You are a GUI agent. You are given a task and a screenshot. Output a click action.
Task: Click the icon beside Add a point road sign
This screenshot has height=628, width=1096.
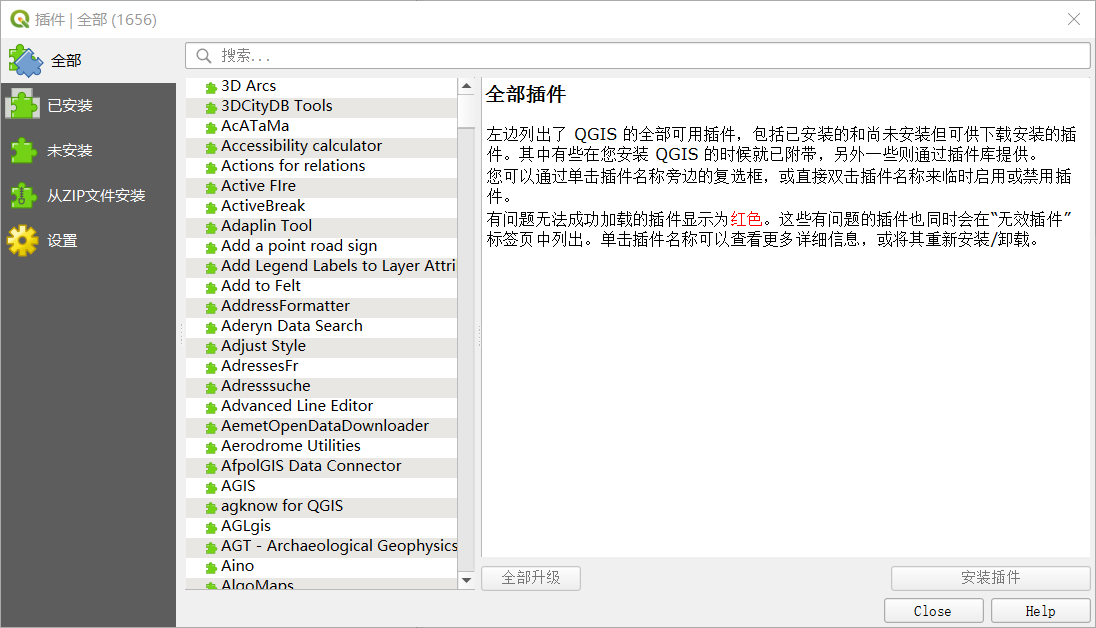click(x=211, y=248)
